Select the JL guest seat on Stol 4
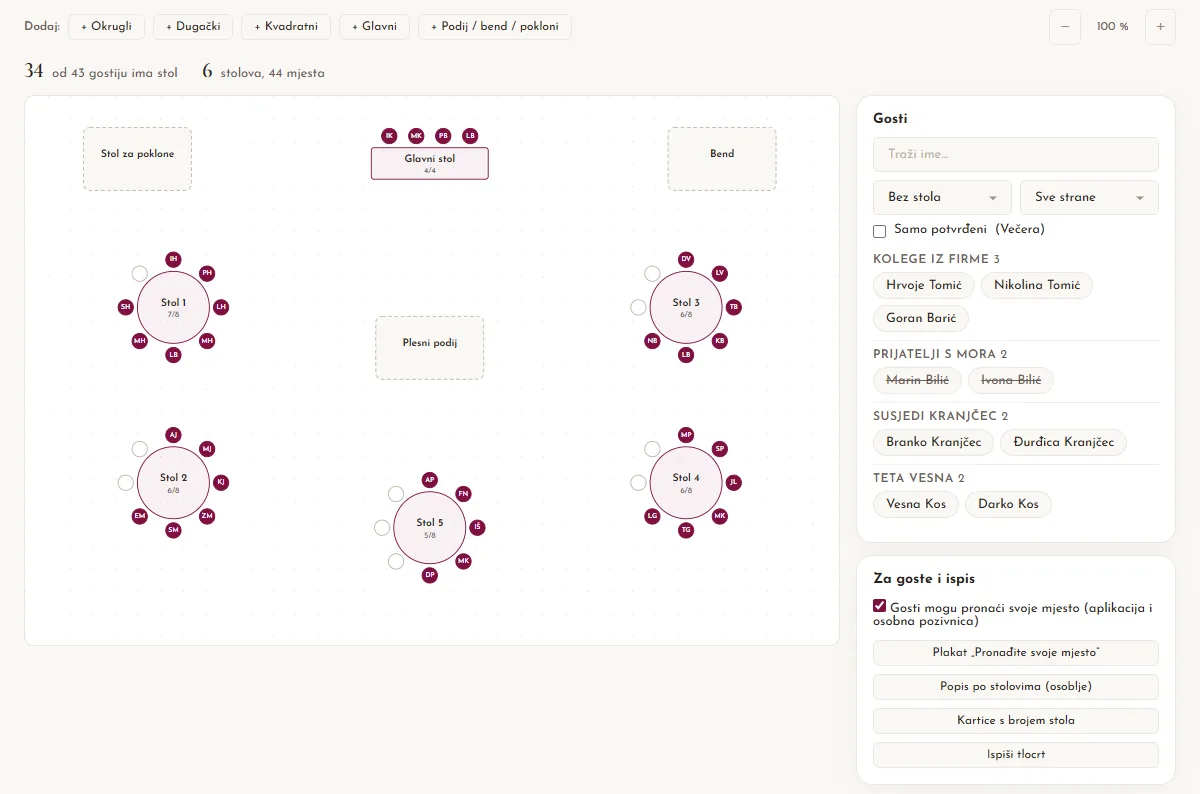1200x794 pixels. pyautogui.click(x=734, y=482)
